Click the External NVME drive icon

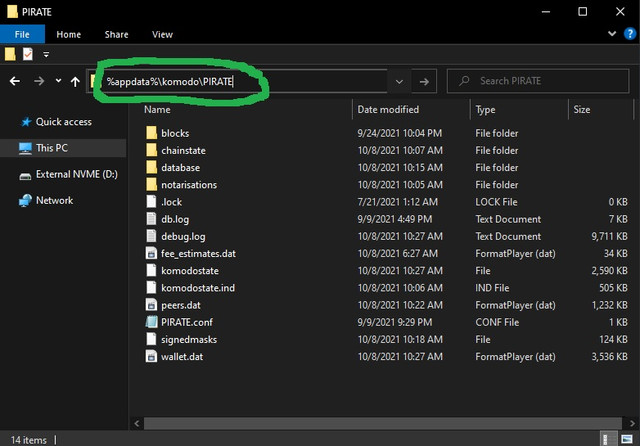(x=25, y=176)
